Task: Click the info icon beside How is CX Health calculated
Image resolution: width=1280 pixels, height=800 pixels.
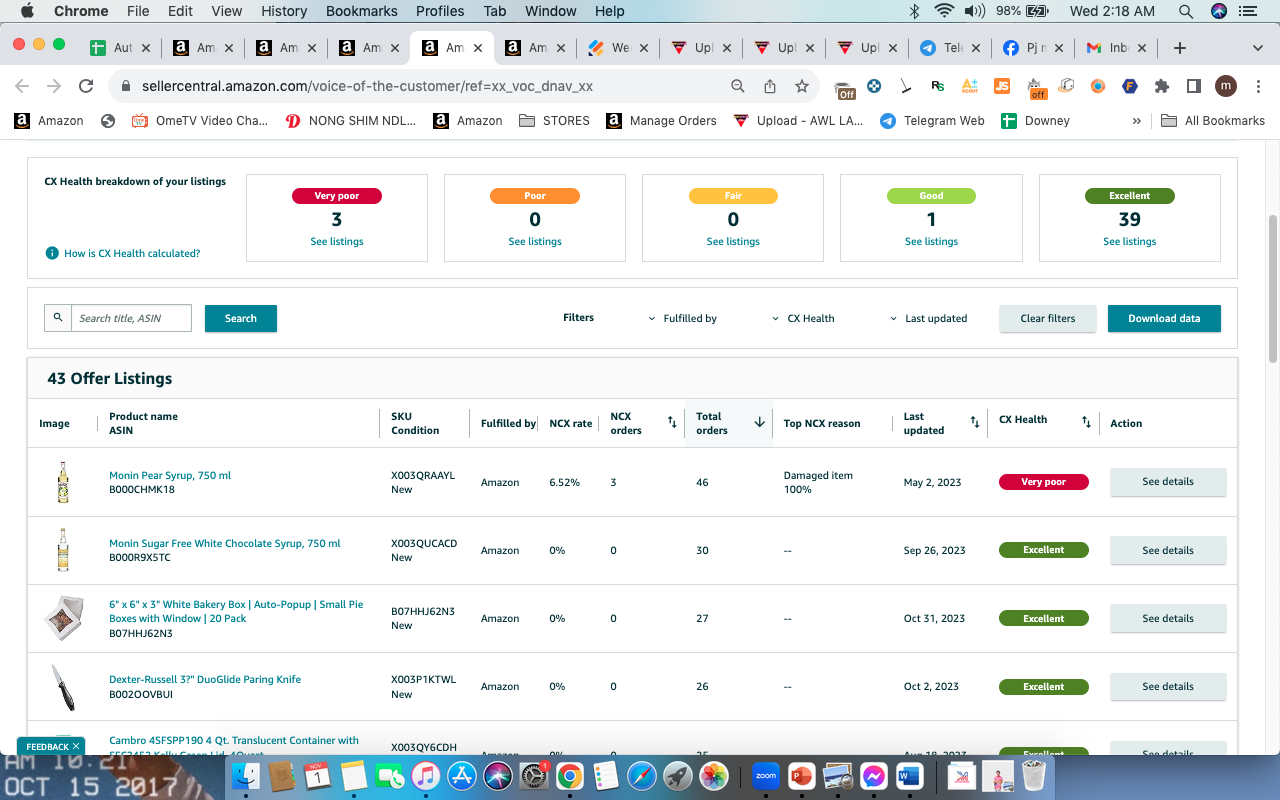Action: click(x=52, y=253)
